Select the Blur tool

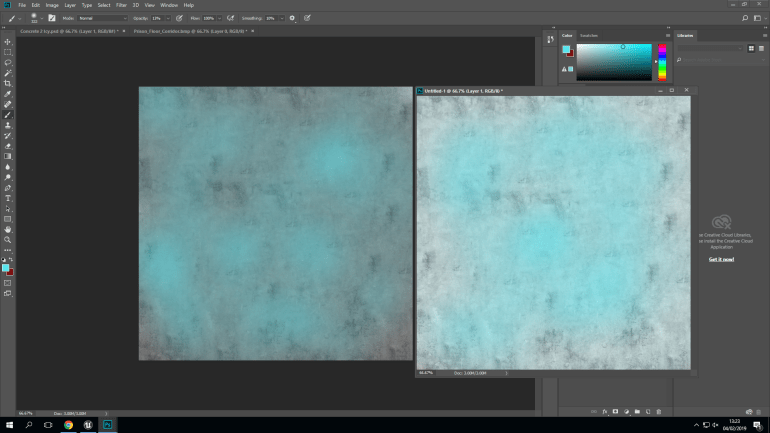8,167
